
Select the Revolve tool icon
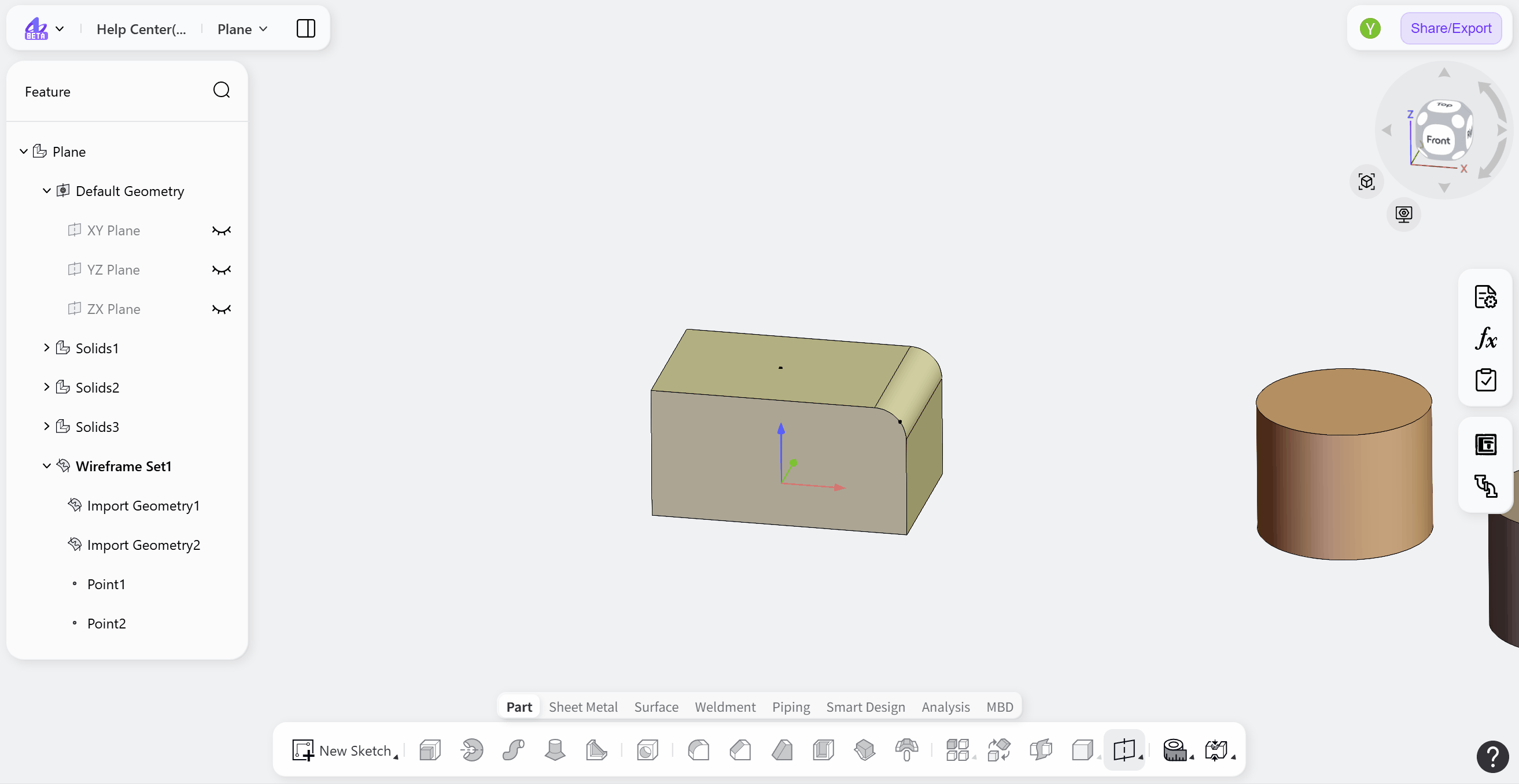[x=473, y=750]
